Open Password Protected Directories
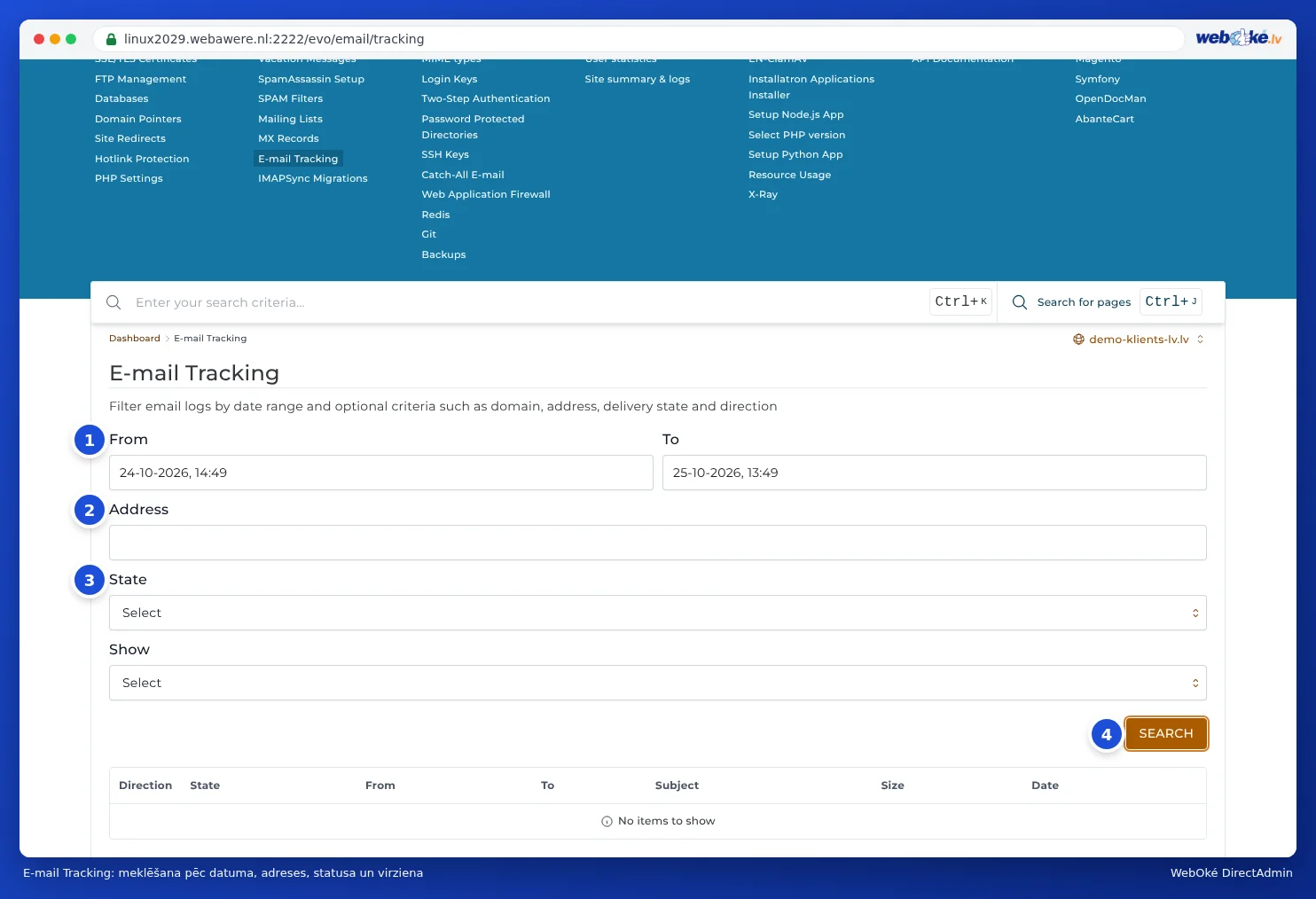This screenshot has height=899, width=1316. [473, 127]
